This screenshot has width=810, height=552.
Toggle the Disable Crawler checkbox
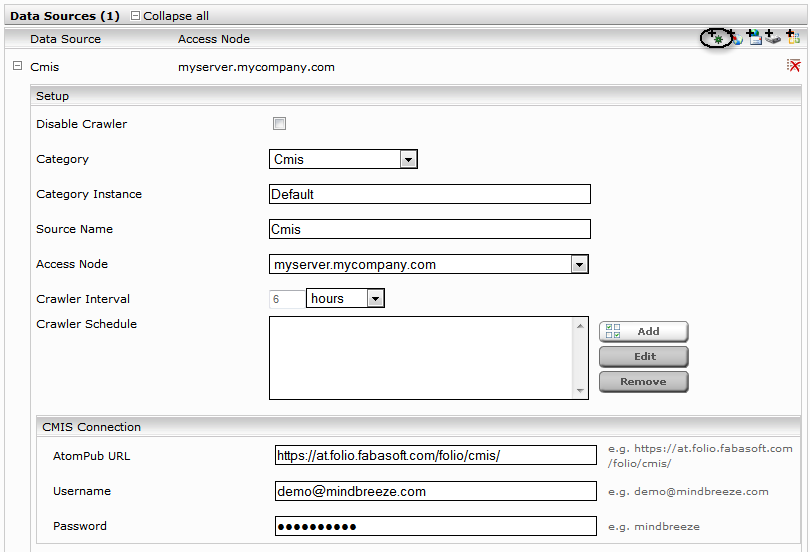(x=280, y=124)
